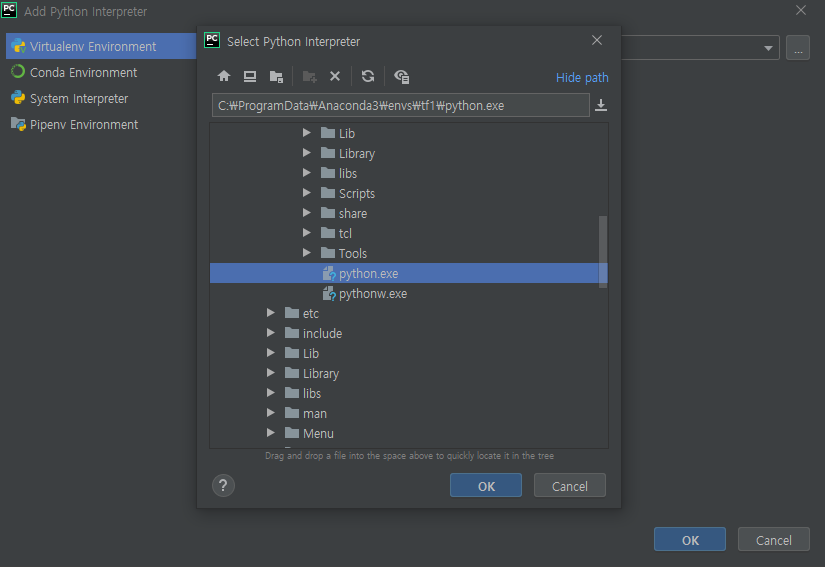Click the pythonw.exe file icon
Viewport: 825px width, 567px height.
click(x=329, y=293)
